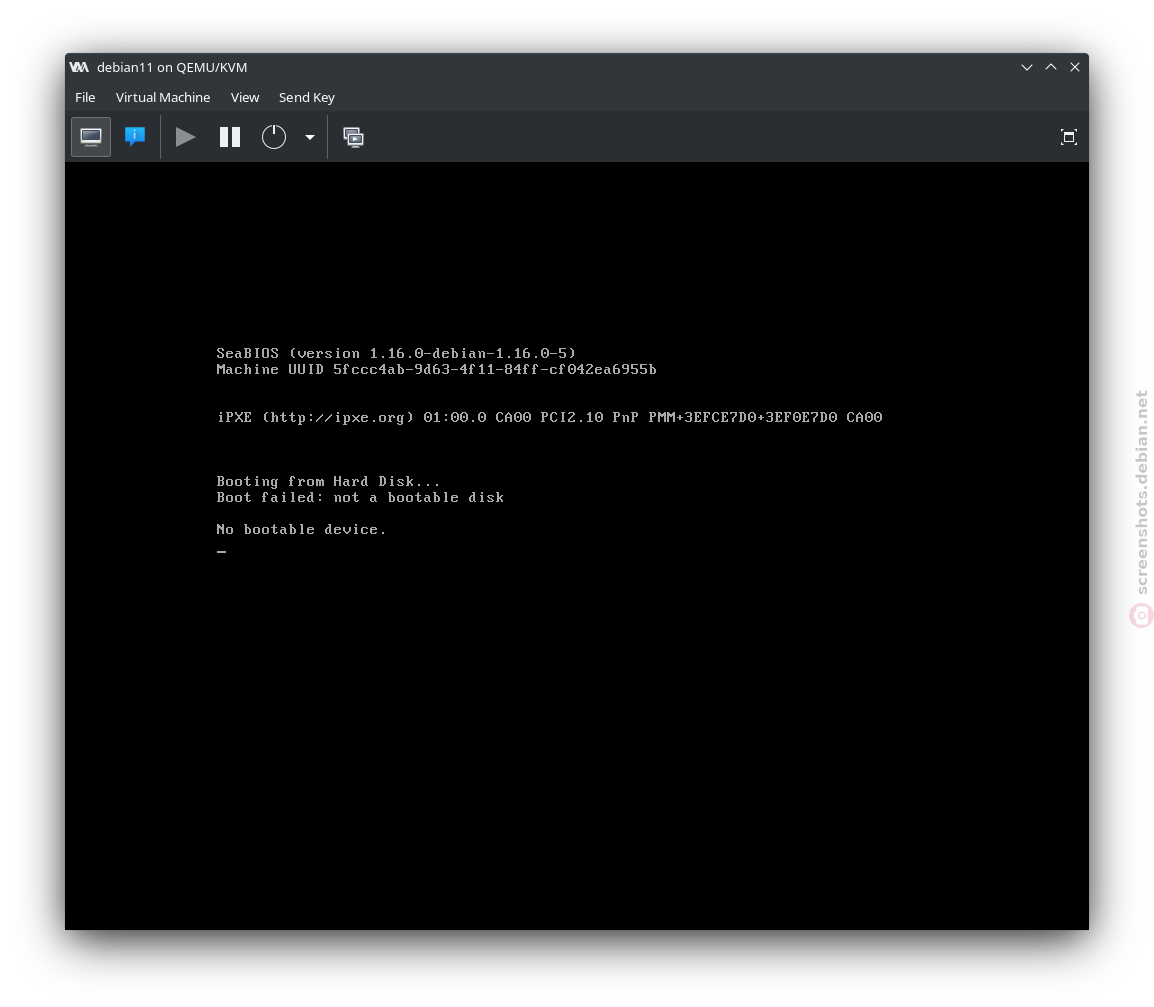Manage VM snapshots

coord(353,137)
